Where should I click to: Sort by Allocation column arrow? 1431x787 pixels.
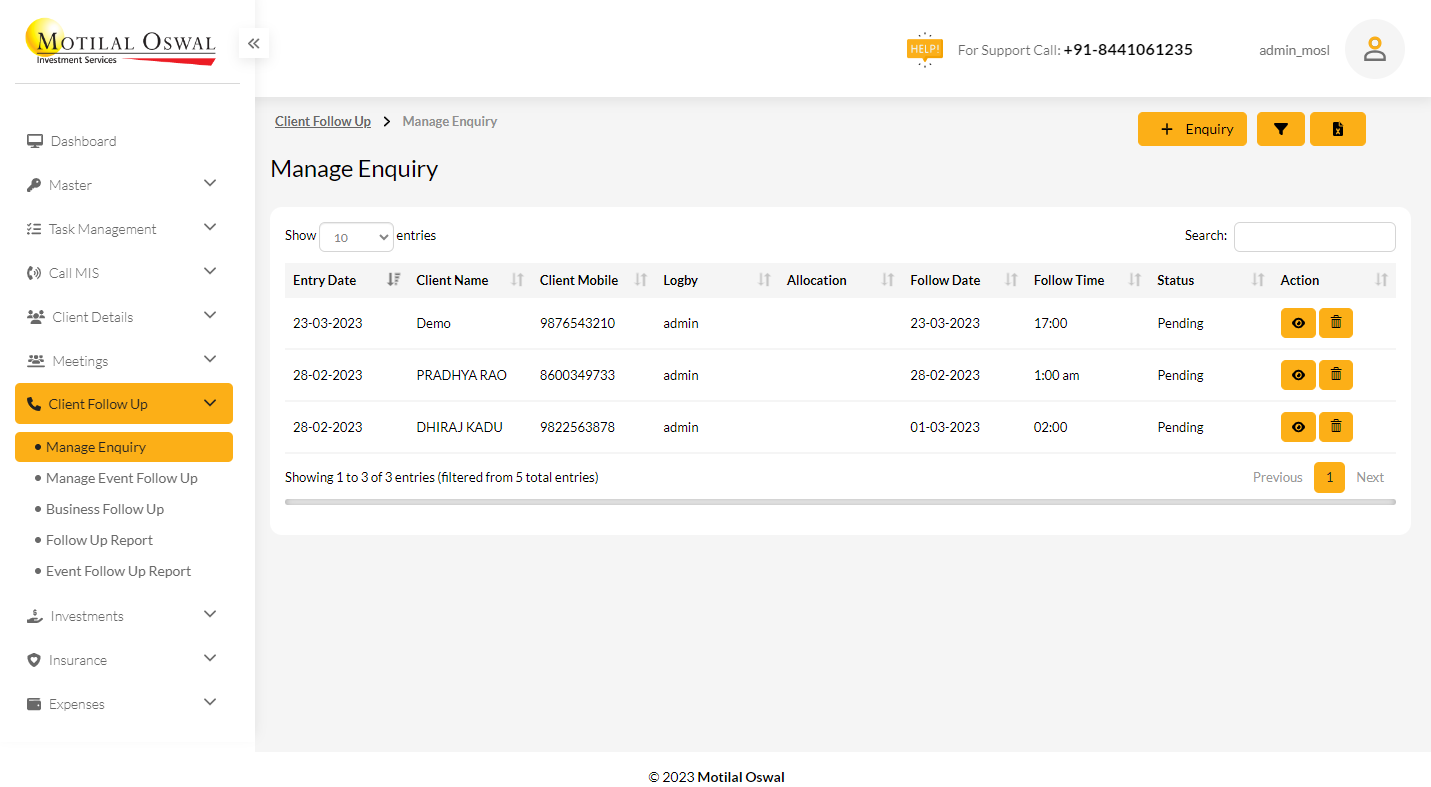[887, 280]
